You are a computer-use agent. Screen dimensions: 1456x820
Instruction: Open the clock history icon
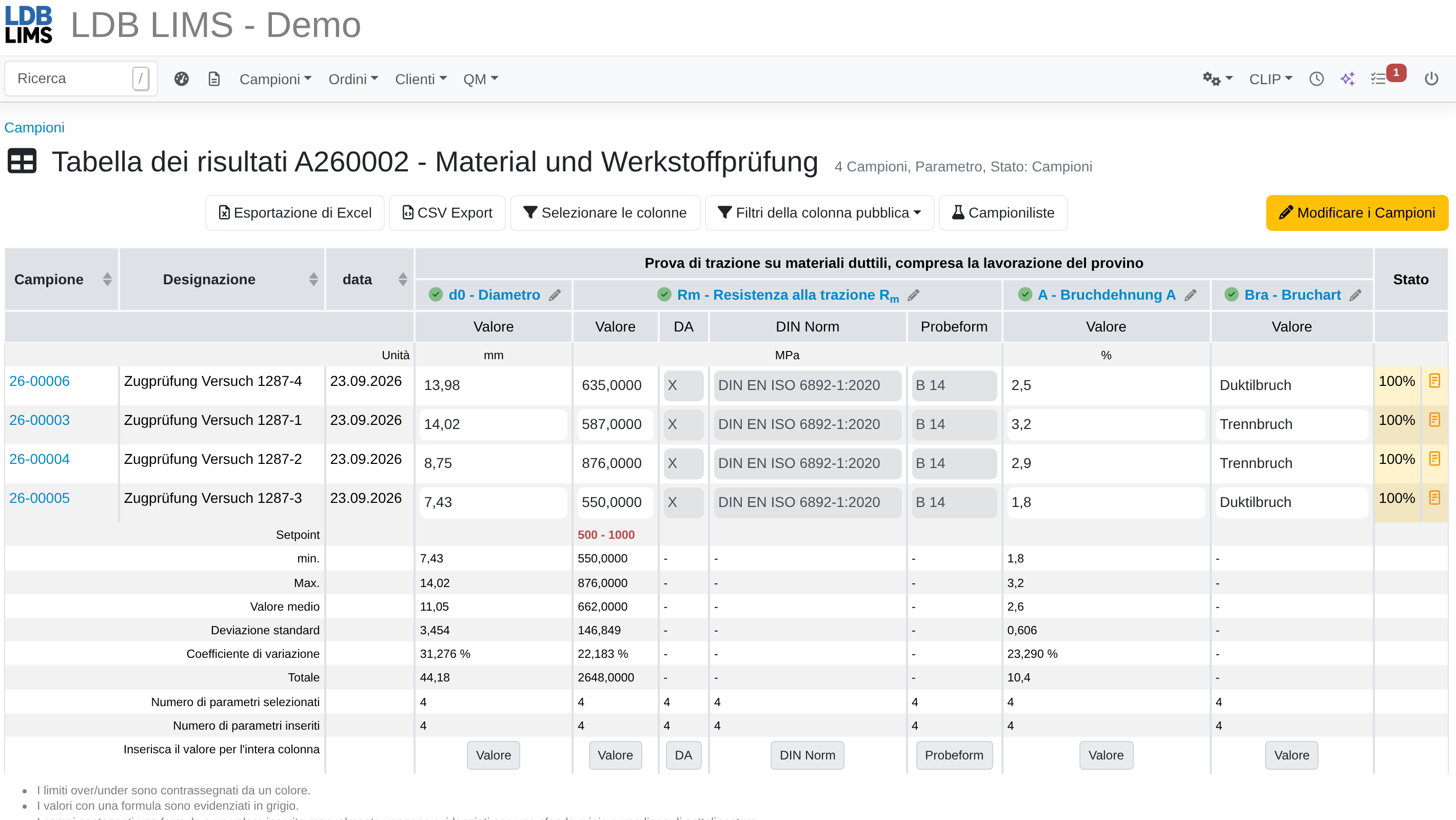(1316, 79)
